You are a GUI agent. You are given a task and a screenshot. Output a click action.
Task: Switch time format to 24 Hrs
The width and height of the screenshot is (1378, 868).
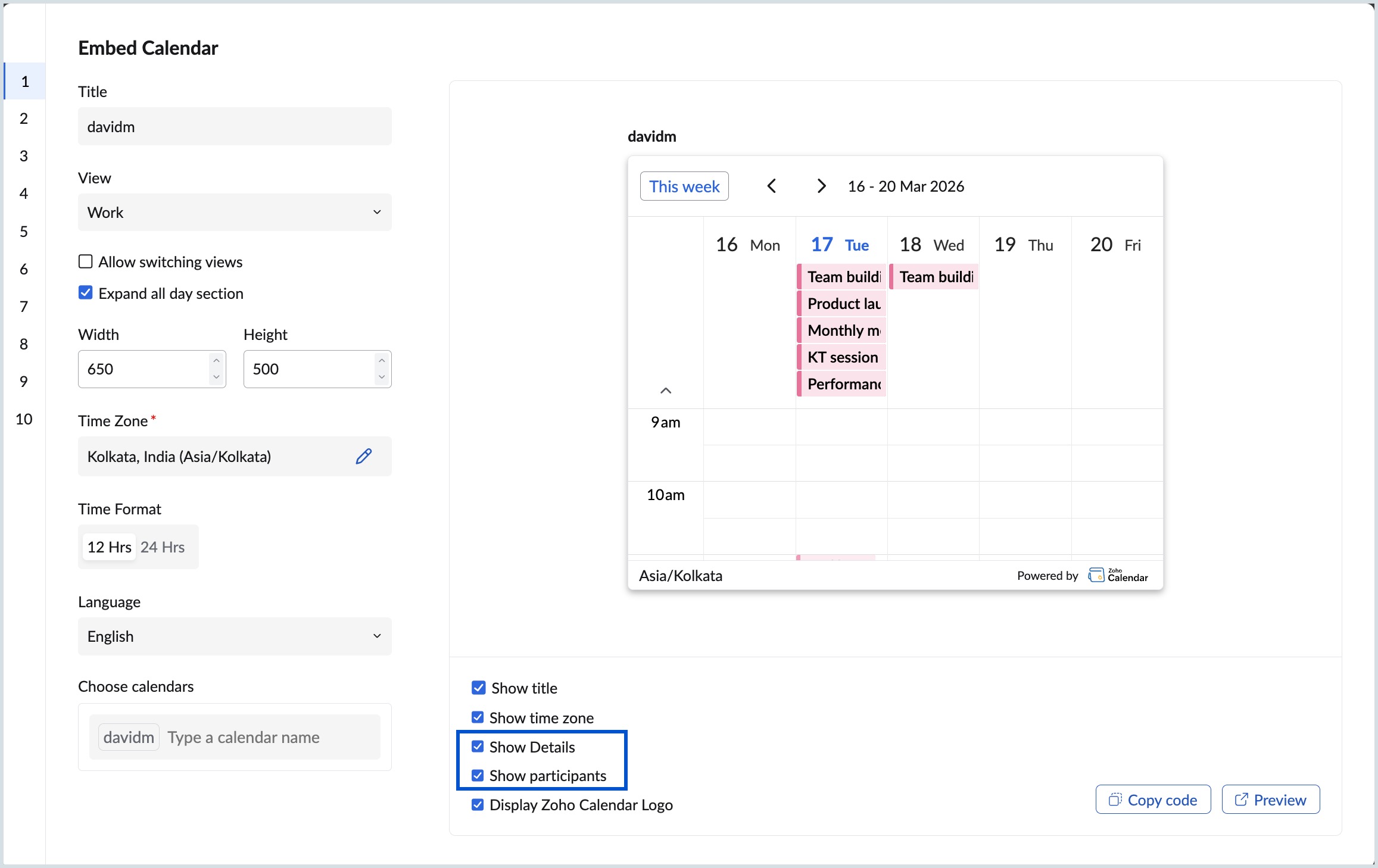pyautogui.click(x=162, y=547)
